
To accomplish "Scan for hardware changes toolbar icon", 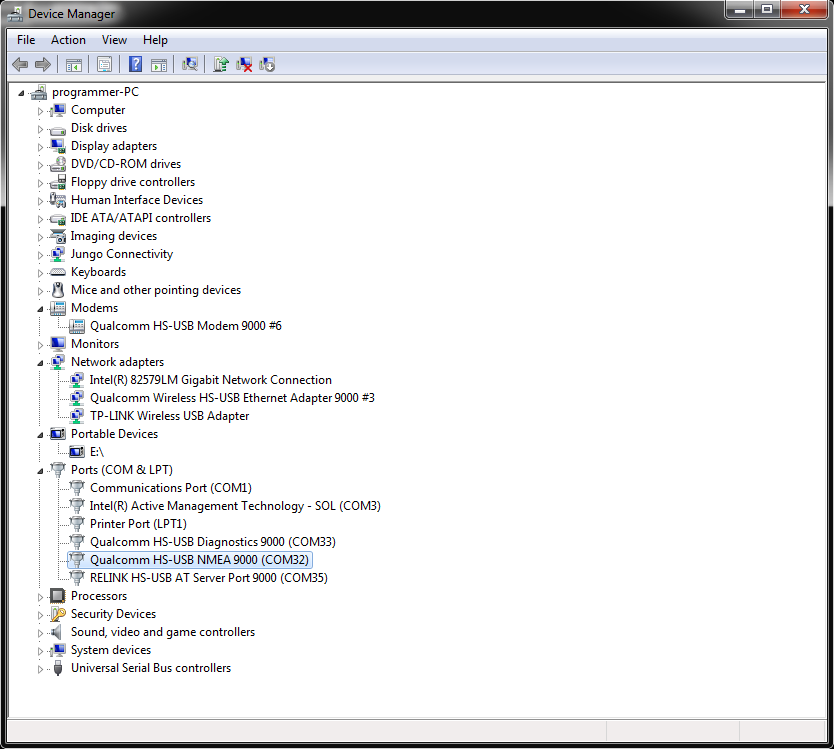I will click(x=189, y=65).
